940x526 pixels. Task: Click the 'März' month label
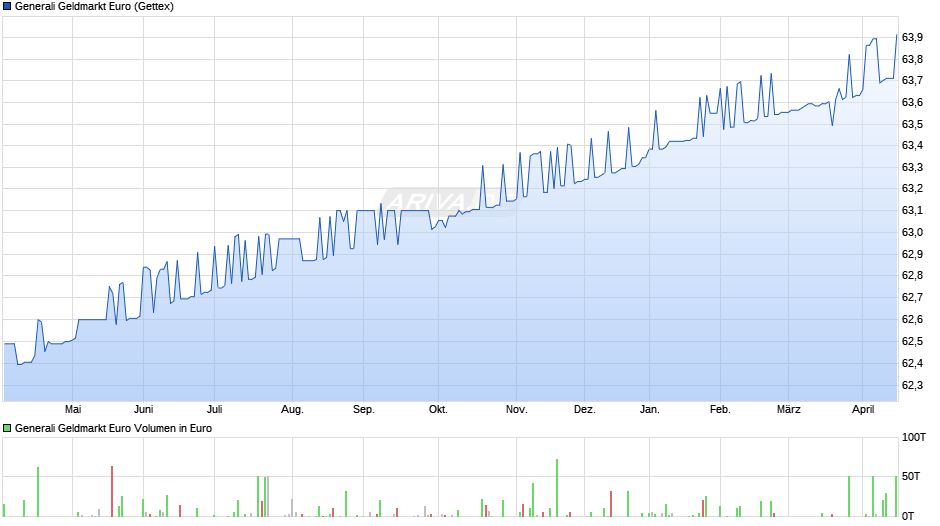pos(788,409)
